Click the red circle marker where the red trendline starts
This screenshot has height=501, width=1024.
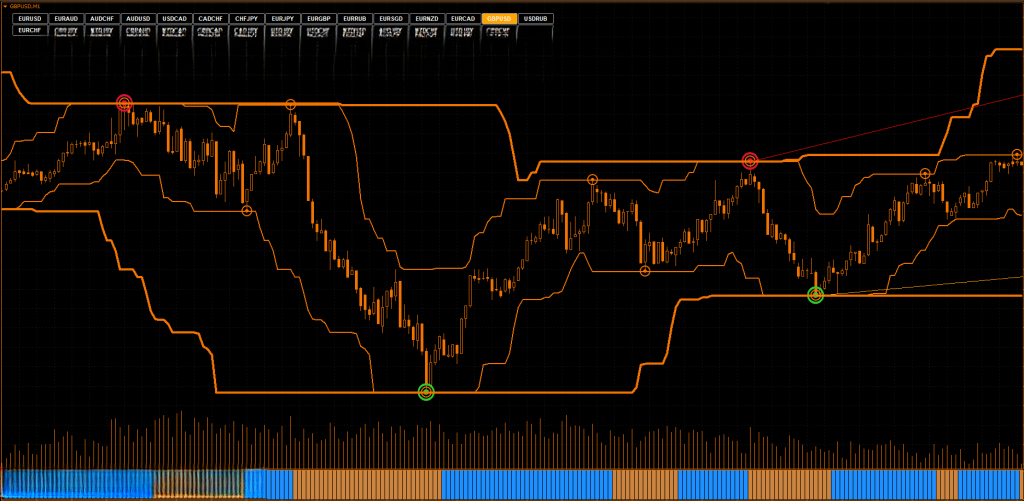click(750, 161)
